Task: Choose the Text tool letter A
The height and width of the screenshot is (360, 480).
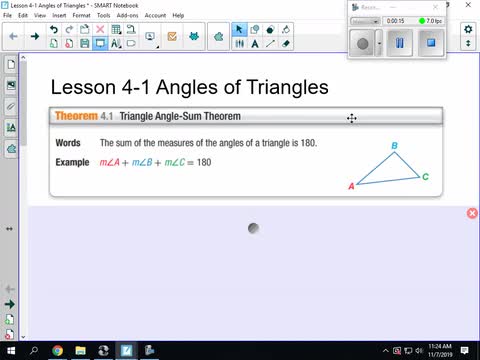Action: pos(255,43)
